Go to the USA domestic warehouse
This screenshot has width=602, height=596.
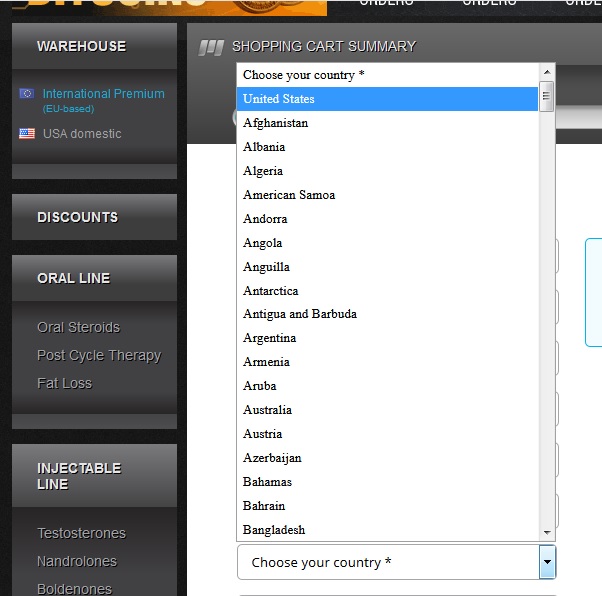(82, 134)
